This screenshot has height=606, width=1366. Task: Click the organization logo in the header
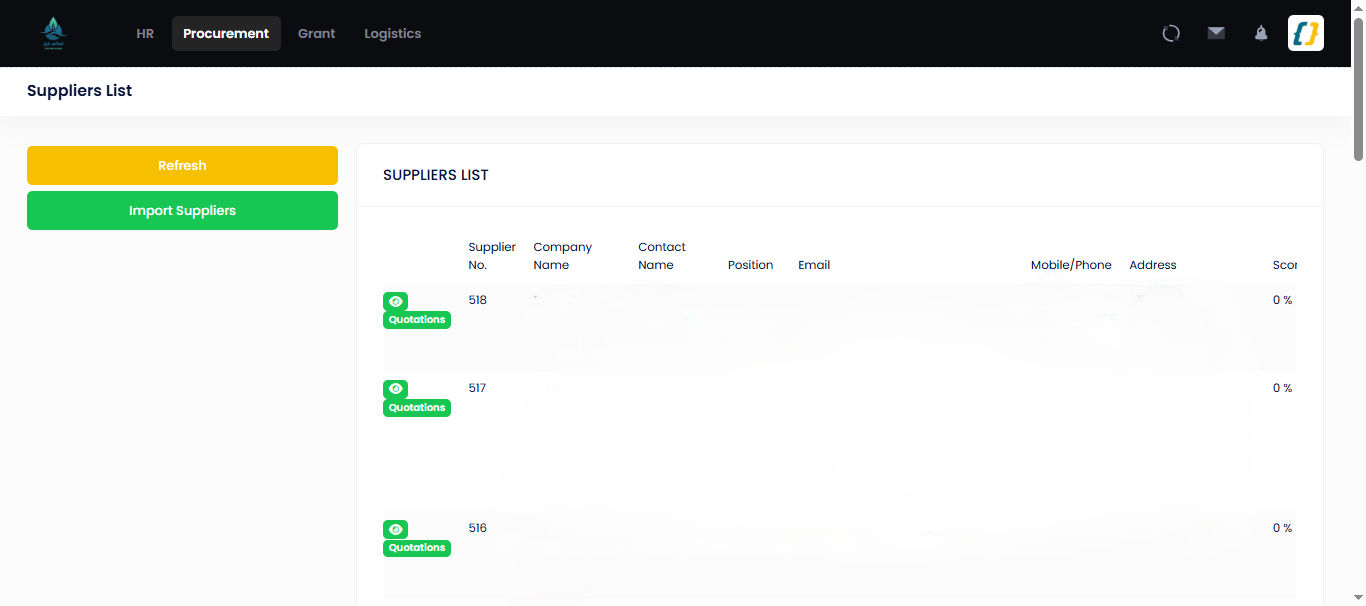[53, 33]
